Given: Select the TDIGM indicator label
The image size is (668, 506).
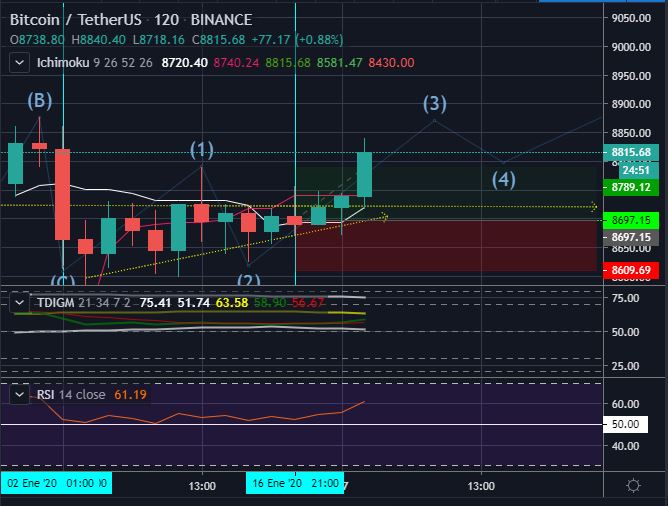Looking at the screenshot, I should [x=55, y=303].
